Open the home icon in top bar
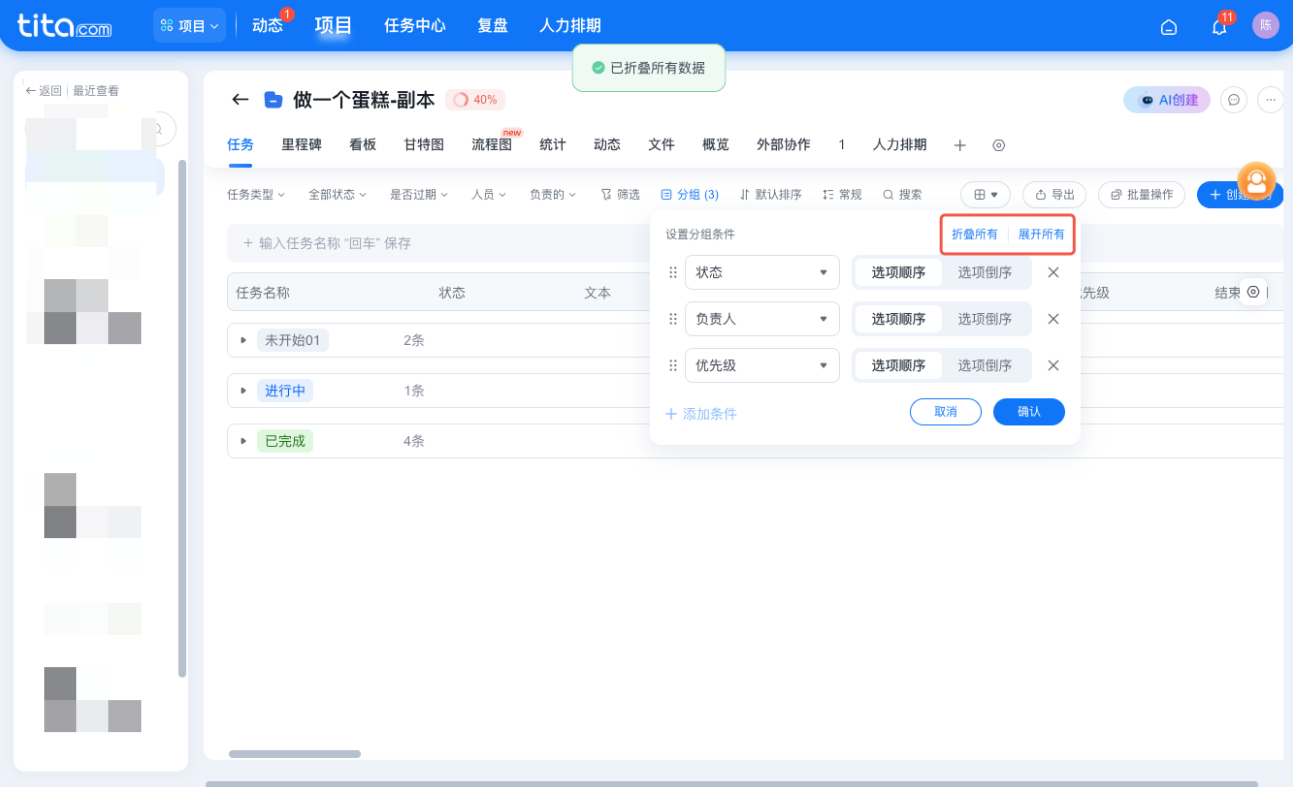The image size is (1293, 787). click(x=1168, y=27)
